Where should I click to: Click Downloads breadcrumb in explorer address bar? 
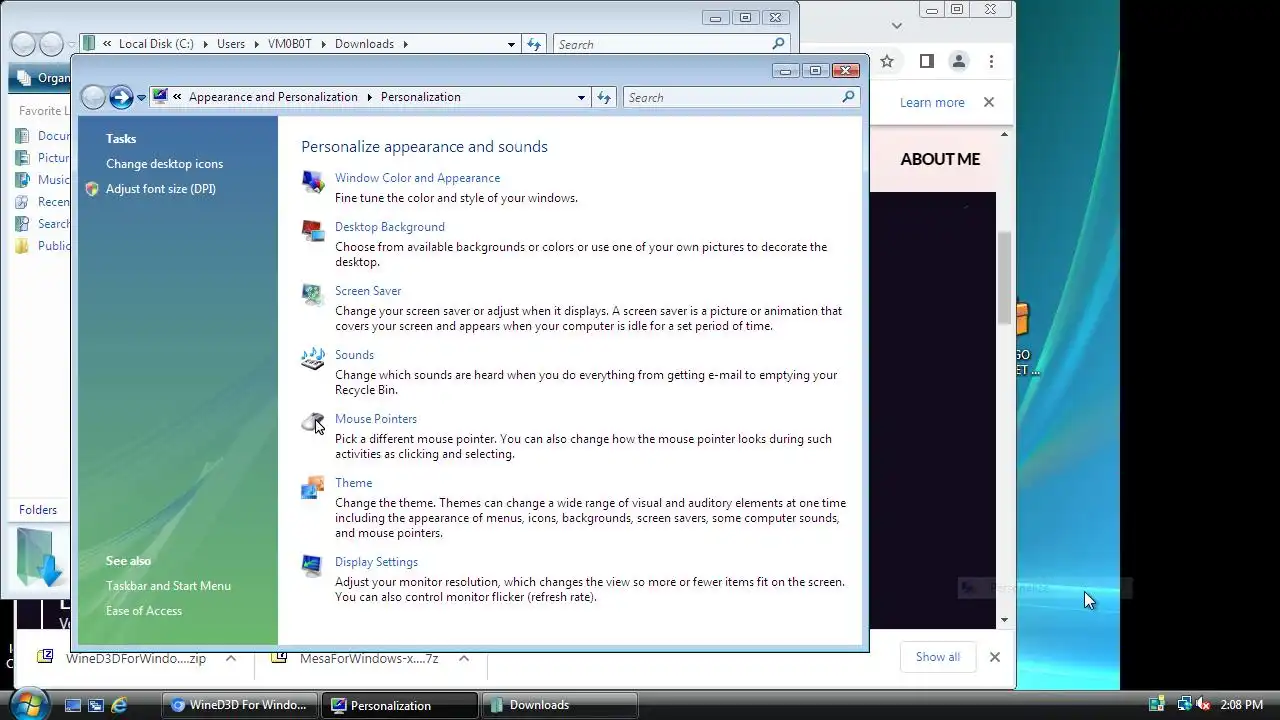[364, 44]
